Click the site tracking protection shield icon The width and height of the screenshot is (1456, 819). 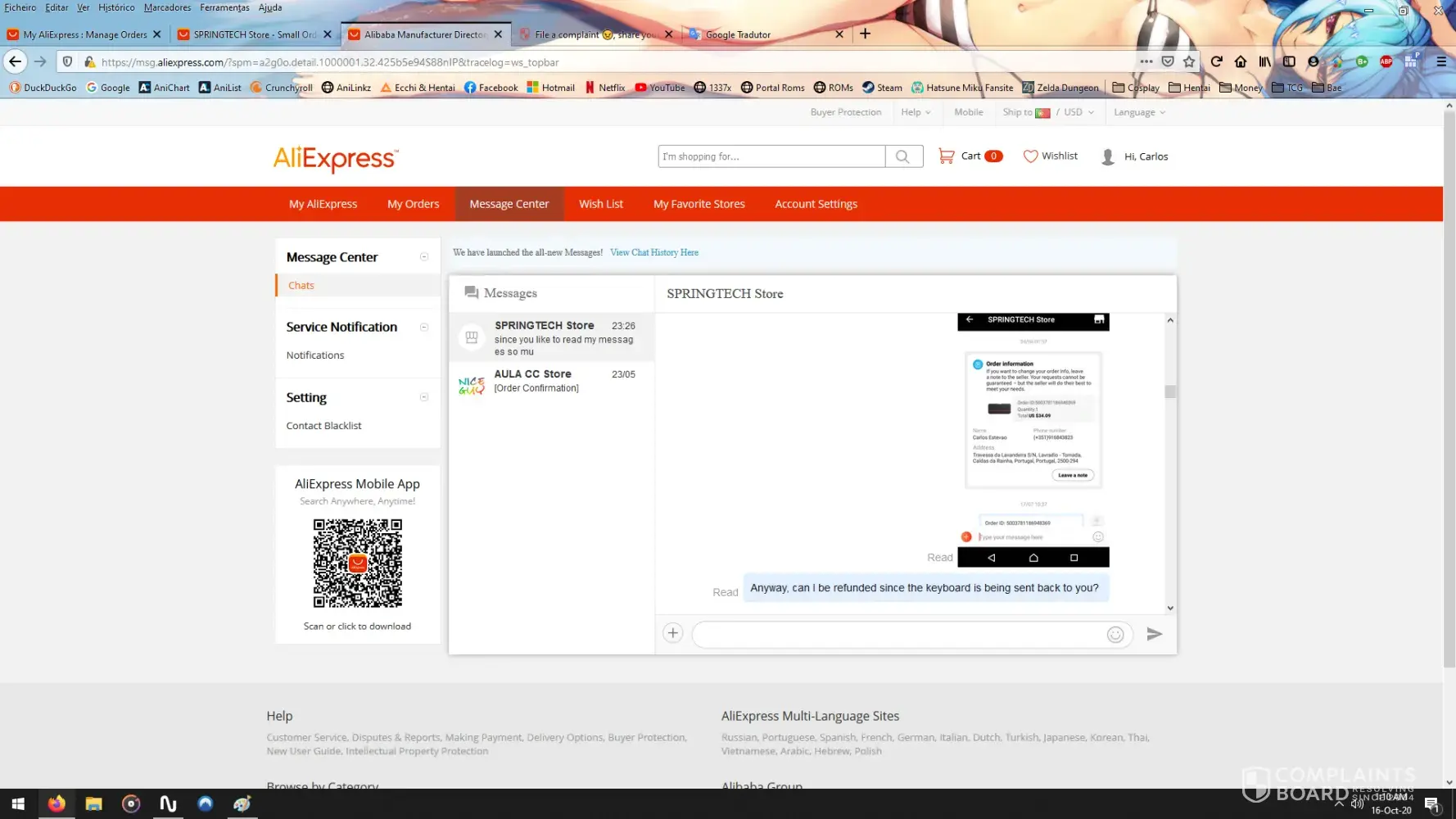68,61
